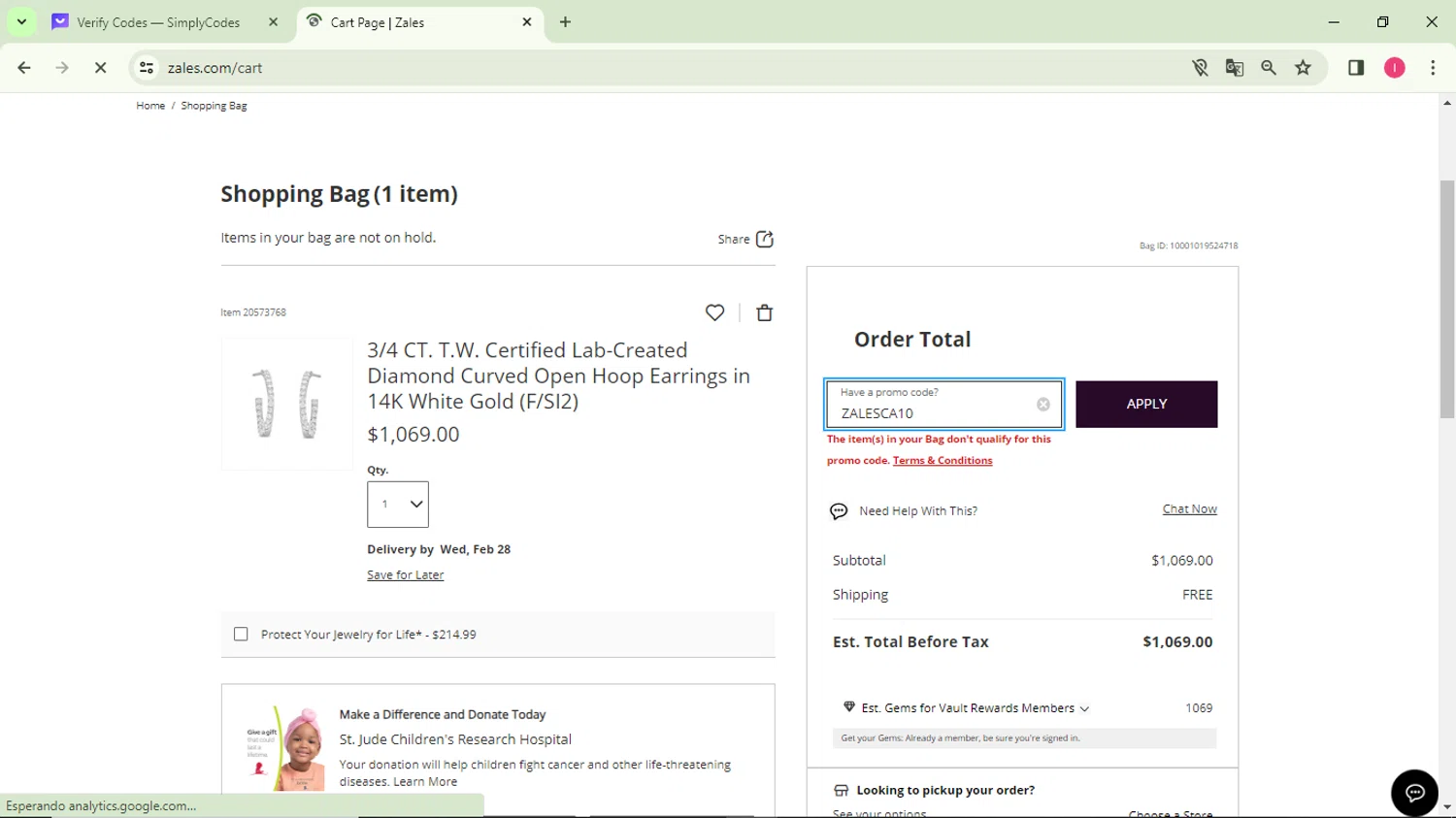
Task: Click the 1069 gems value
Action: 1199,707
